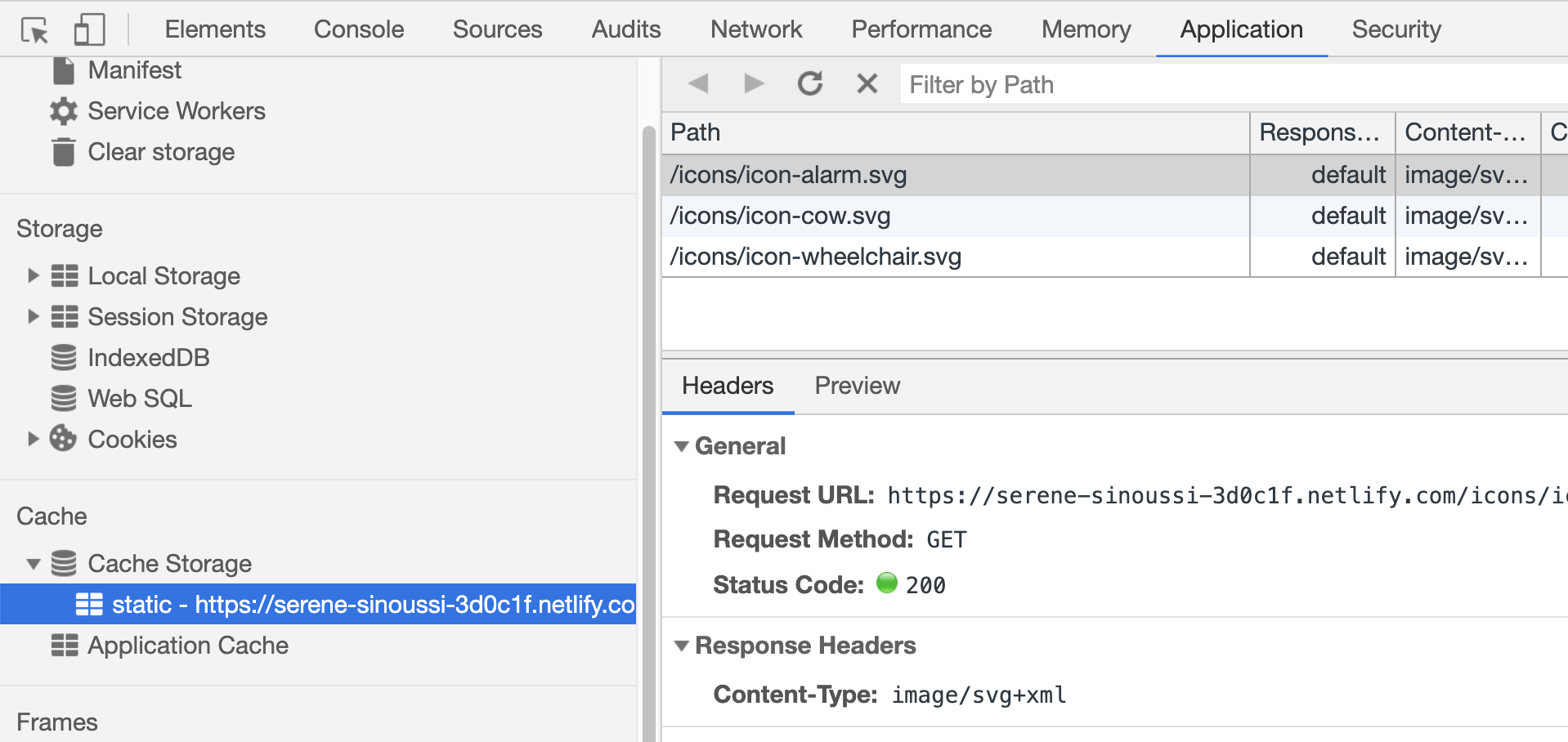Click the sidebar vertical scrollbar

pyautogui.click(x=648, y=409)
